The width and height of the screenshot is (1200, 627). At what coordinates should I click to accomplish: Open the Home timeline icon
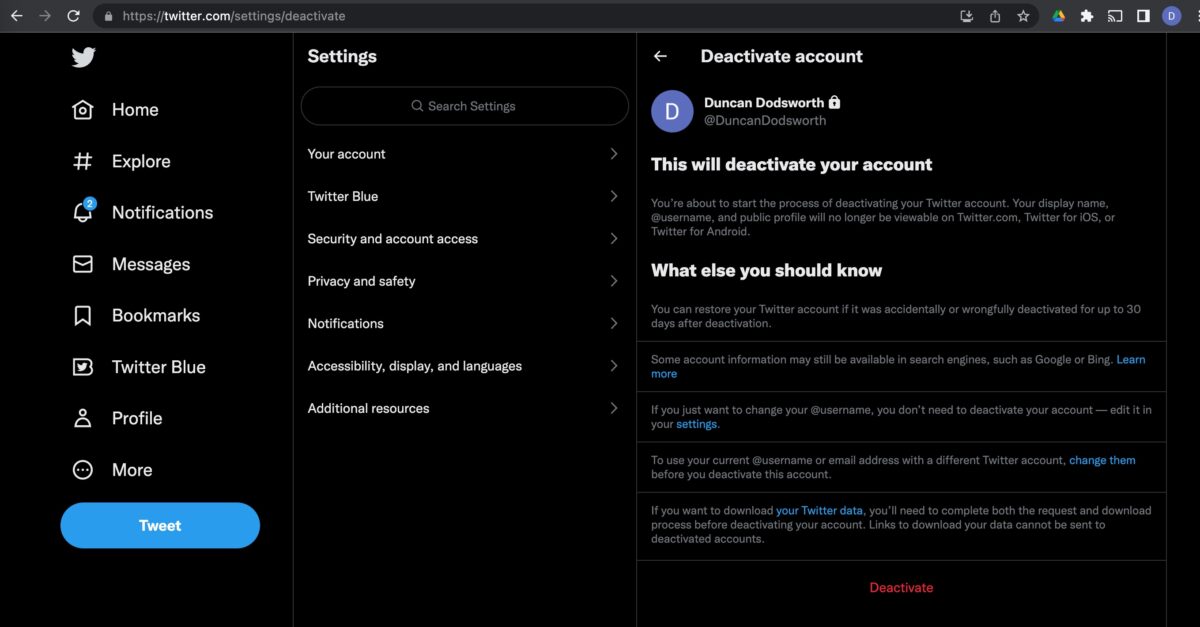click(83, 110)
